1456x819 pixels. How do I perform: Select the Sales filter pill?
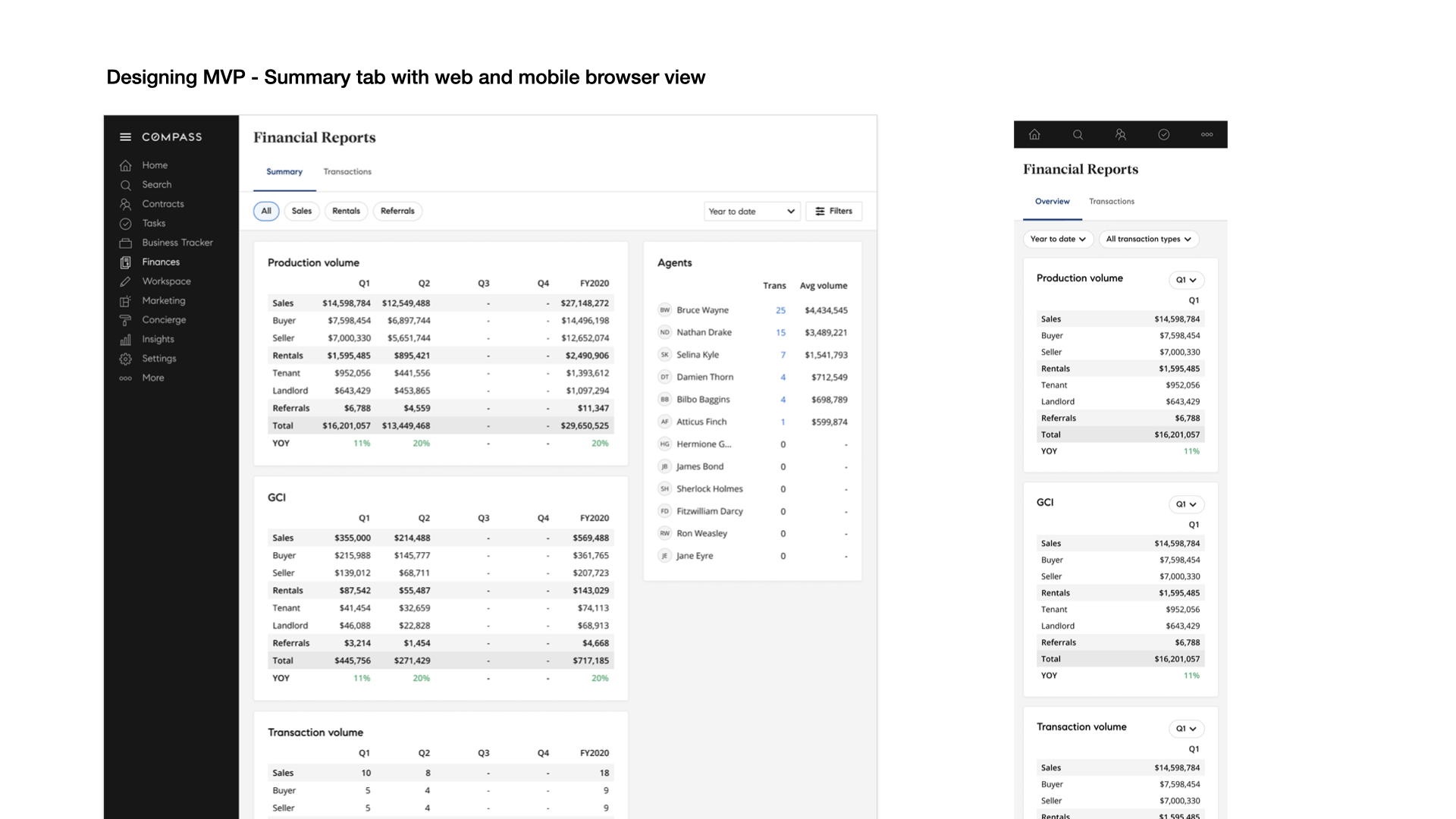302,211
